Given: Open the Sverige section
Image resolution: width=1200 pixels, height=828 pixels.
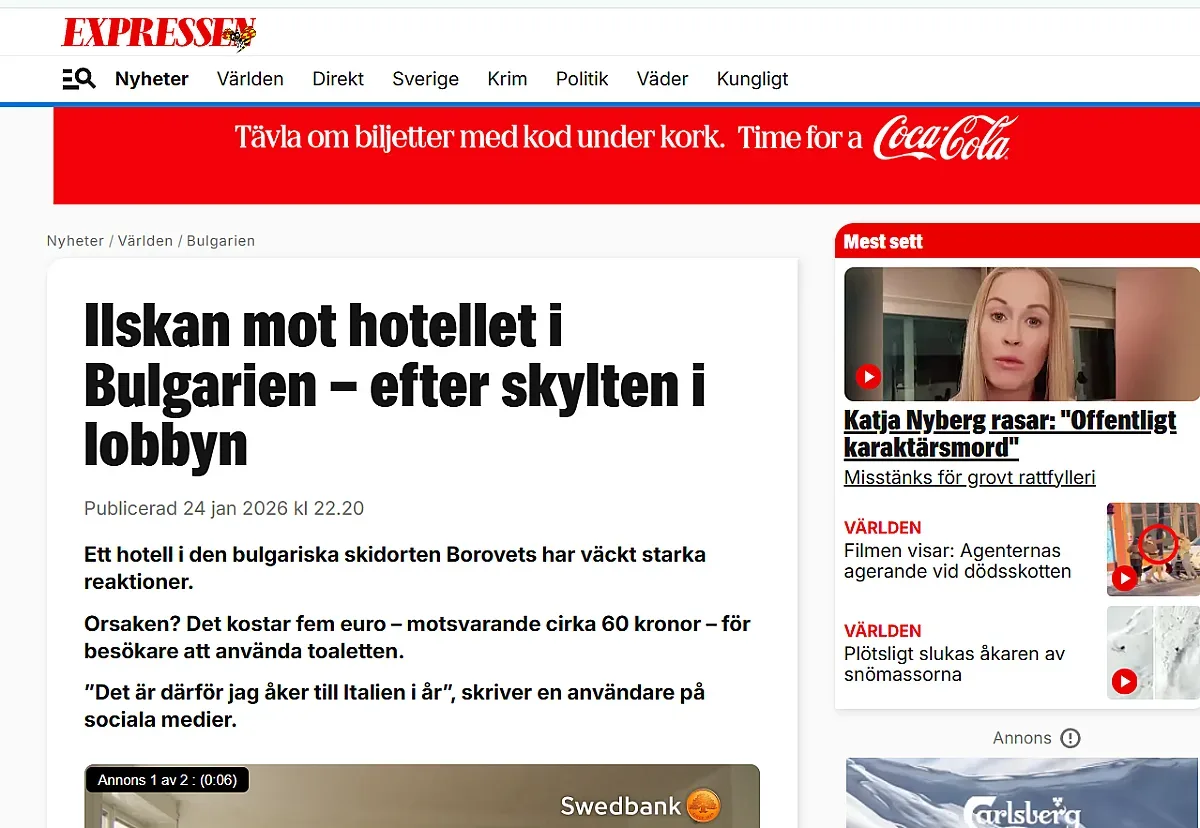Looking at the screenshot, I should point(425,79).
